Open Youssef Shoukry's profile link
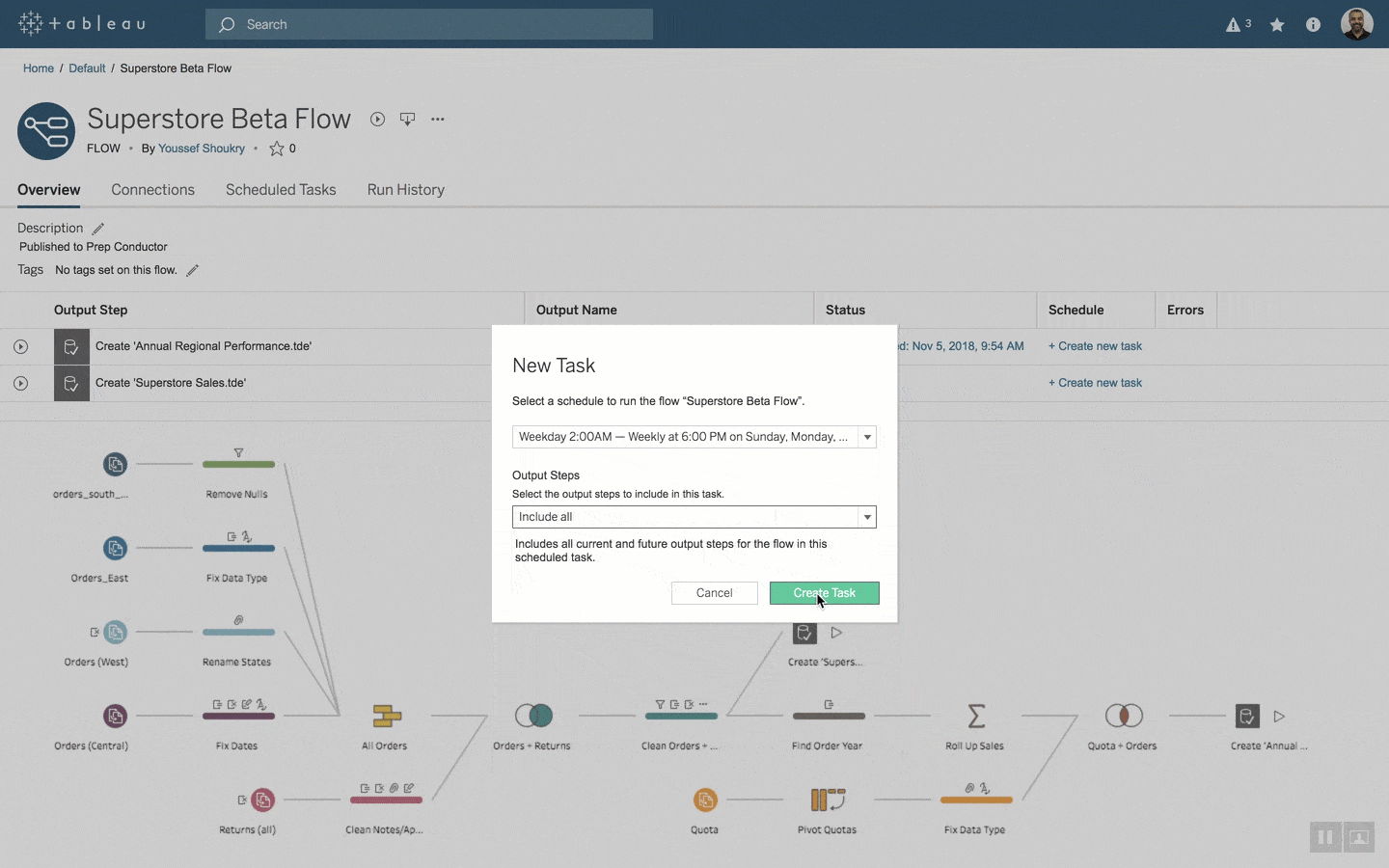This screenshot has height=868, width=1389. tap(202, 149)
